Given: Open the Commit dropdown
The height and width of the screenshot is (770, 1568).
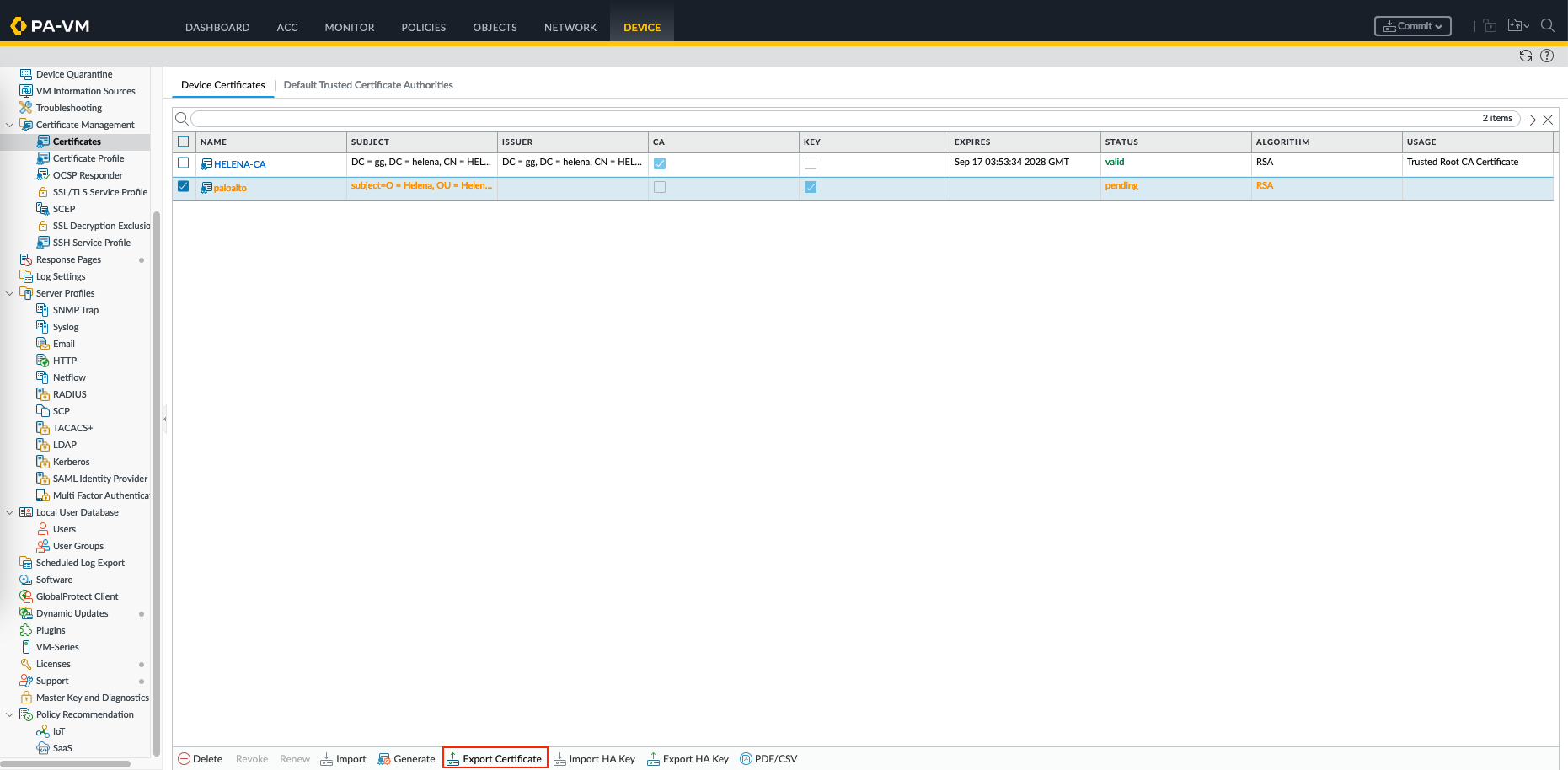Looking at the screenshot, I should [x=1413, y=26].
